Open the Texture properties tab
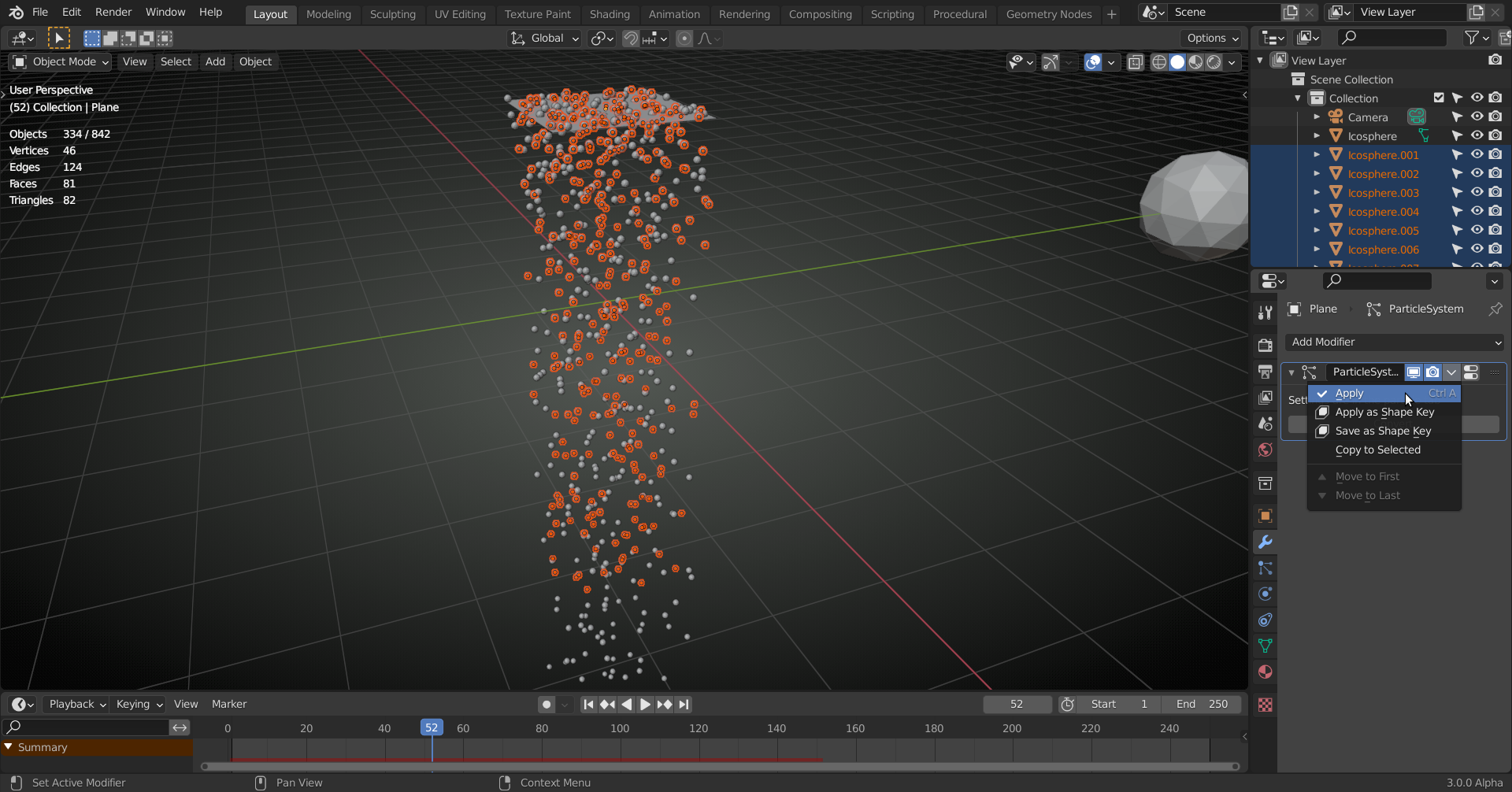This screenshot has height=792, width=1512. [x=1265, y=705]
